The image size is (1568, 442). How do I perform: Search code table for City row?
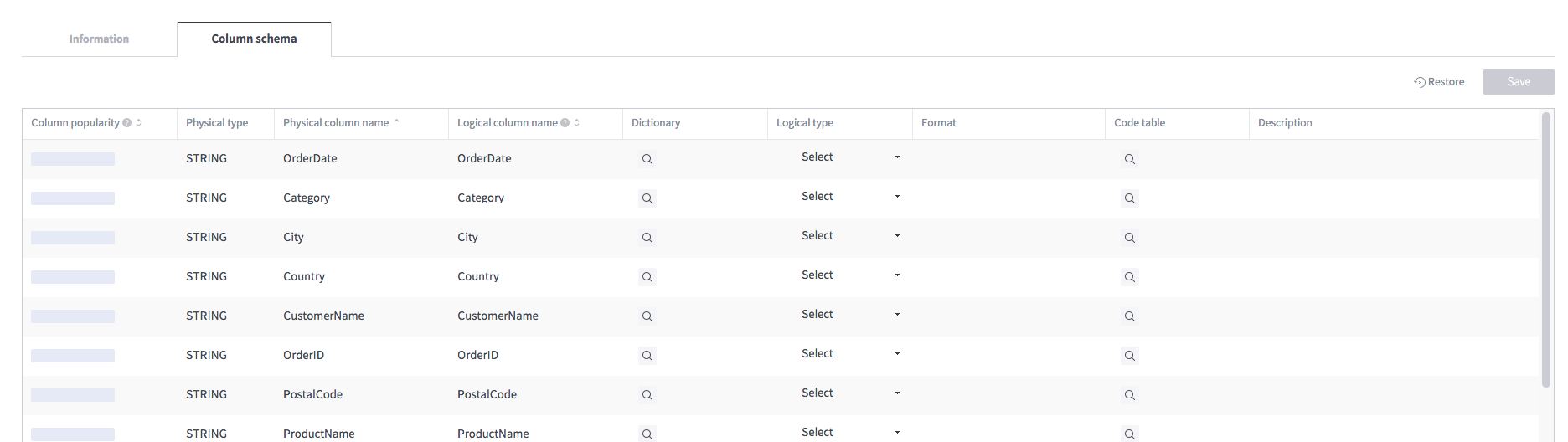1129,238
